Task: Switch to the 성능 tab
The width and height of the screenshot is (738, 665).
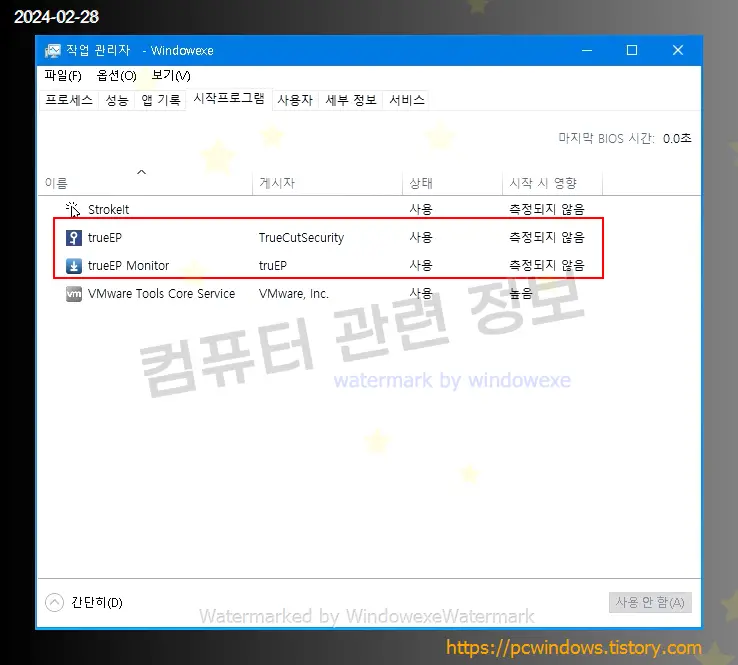Action: point(117,100)
